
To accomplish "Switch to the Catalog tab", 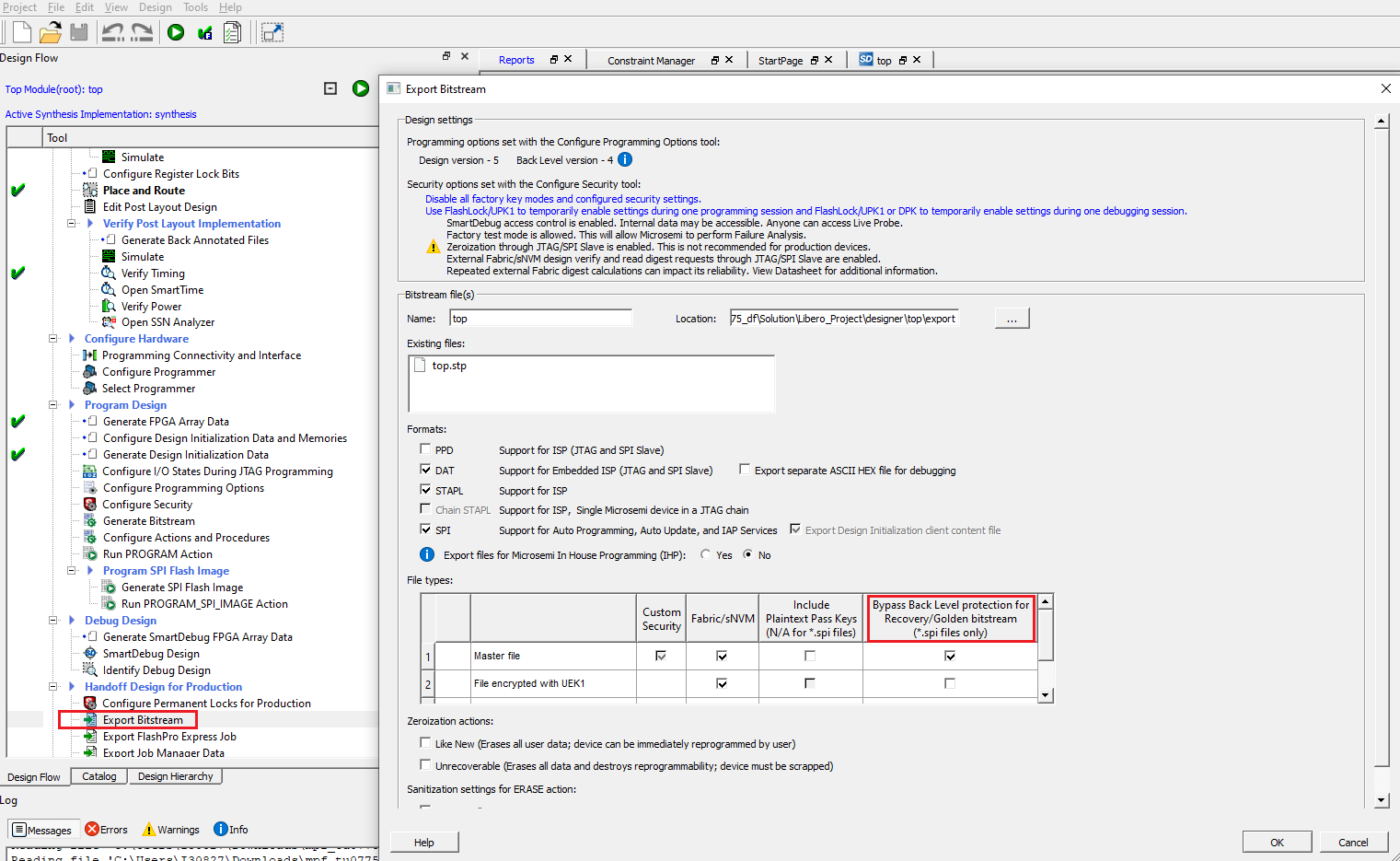I will [x=99, y=776].
